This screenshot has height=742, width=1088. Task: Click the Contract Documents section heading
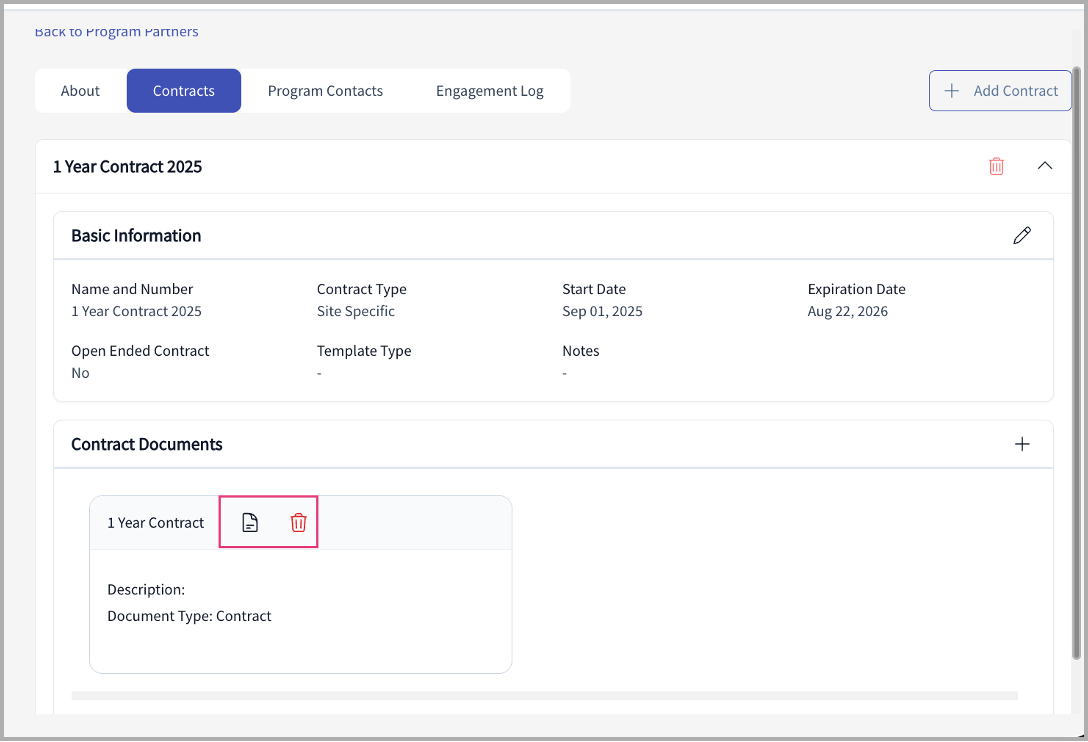pos(147,444)
